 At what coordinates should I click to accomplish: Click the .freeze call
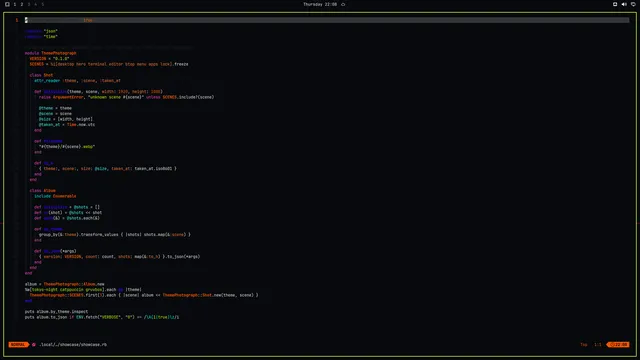tap(180, 64)
